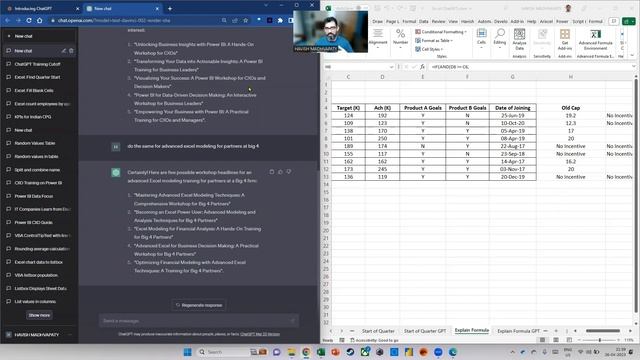Go to the Chrome home page

(x=40, y=20)
